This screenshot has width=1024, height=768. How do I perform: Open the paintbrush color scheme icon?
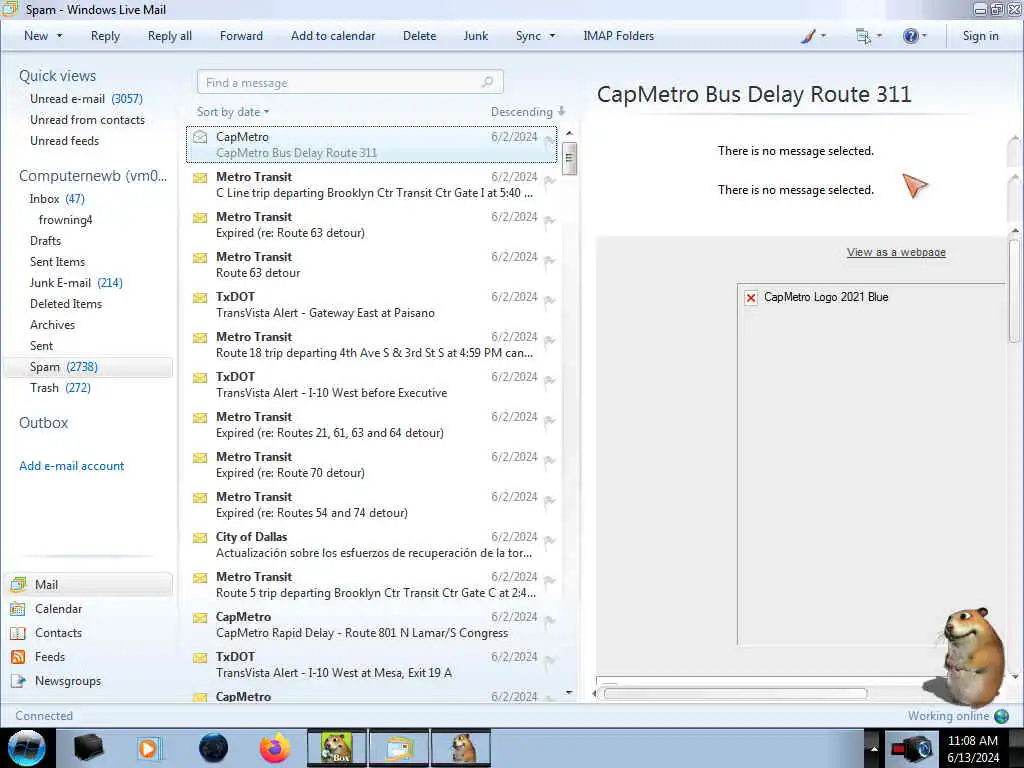click(x=808, y=36)
